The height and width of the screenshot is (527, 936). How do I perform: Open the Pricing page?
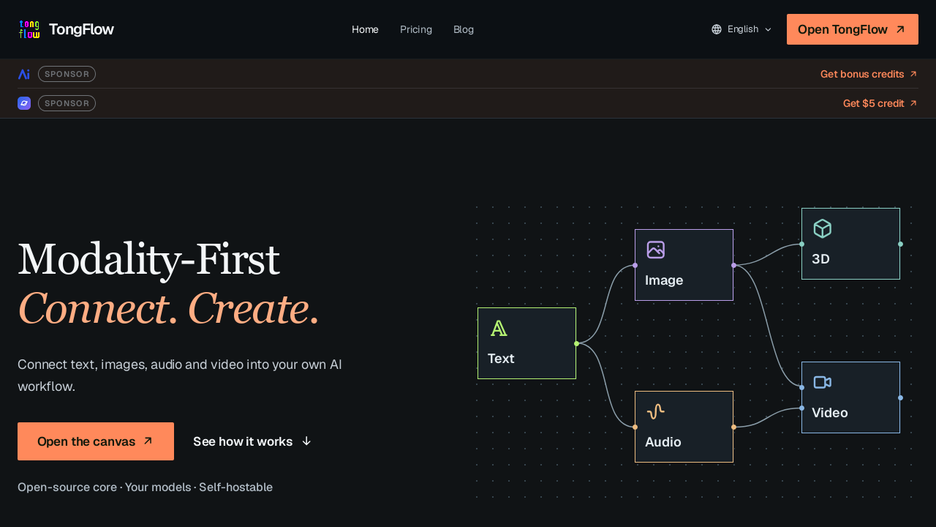[x=416, y=29]
